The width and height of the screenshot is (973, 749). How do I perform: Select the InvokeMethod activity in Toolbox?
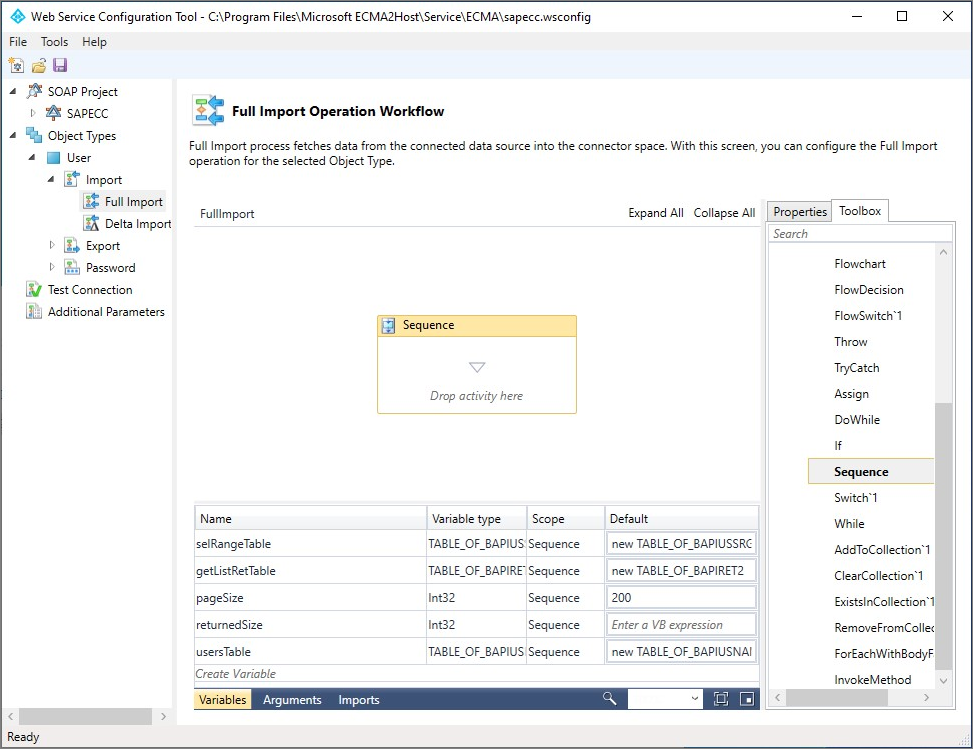click(x=872, y=679)
